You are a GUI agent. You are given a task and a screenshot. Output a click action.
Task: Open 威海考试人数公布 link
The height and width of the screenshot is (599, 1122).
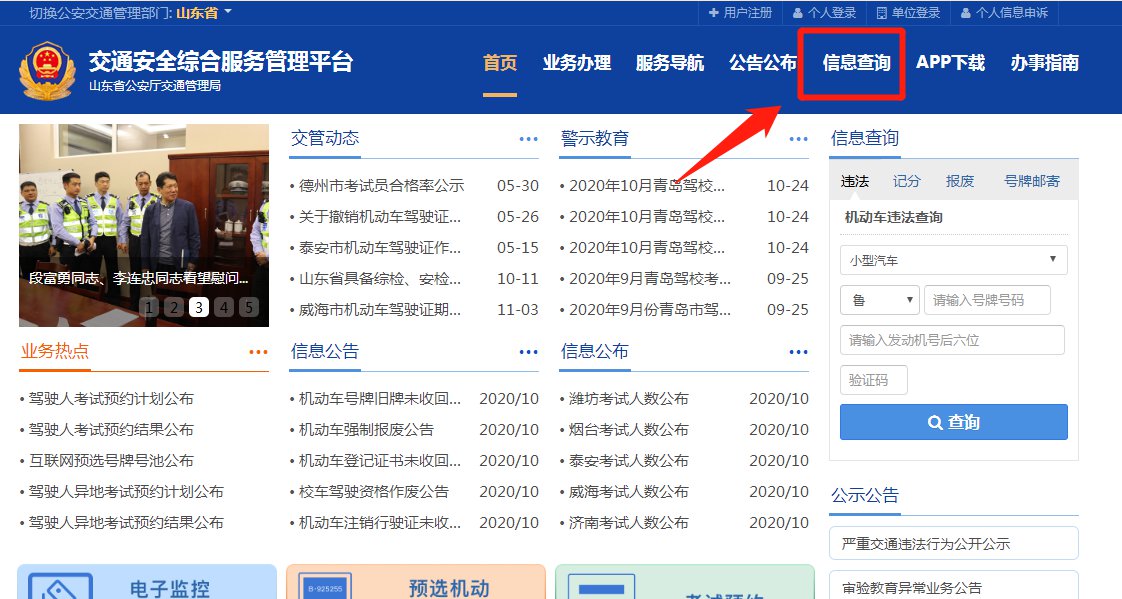pos(628,492)
